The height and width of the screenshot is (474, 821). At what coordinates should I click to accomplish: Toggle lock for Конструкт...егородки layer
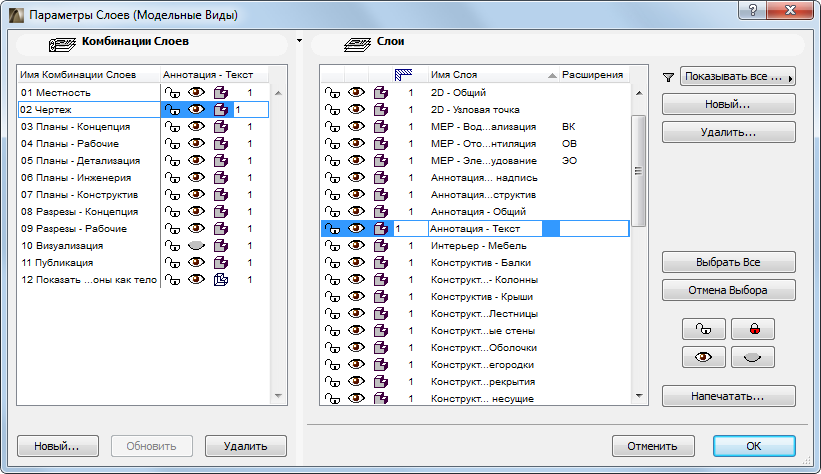click(x=332, y=365)
